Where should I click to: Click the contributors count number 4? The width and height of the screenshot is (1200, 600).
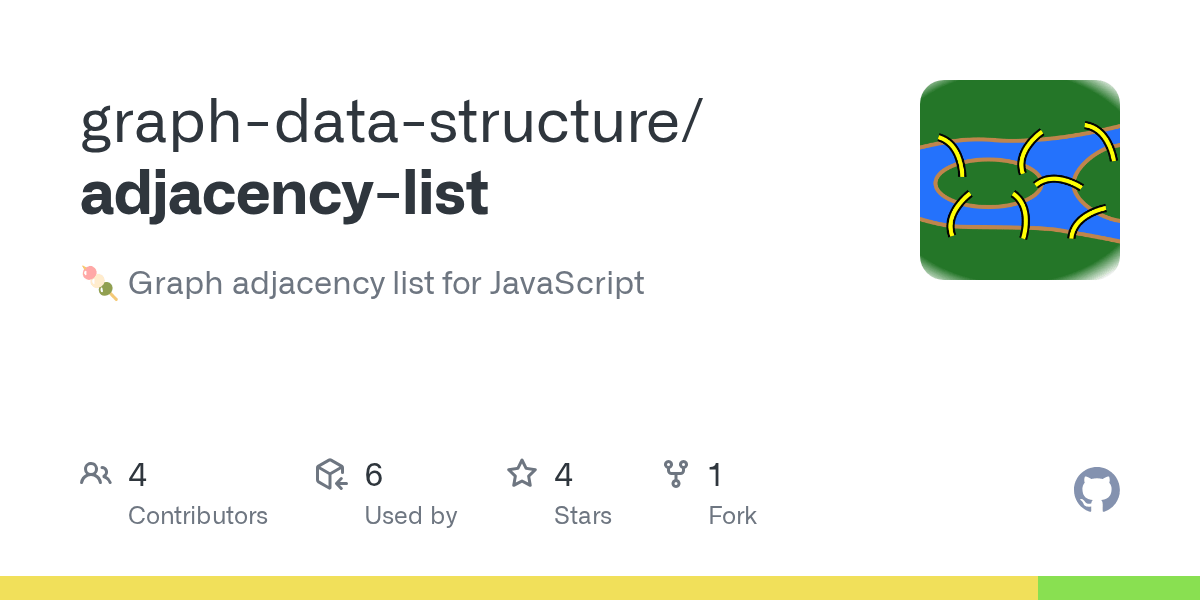click(138, 475)
